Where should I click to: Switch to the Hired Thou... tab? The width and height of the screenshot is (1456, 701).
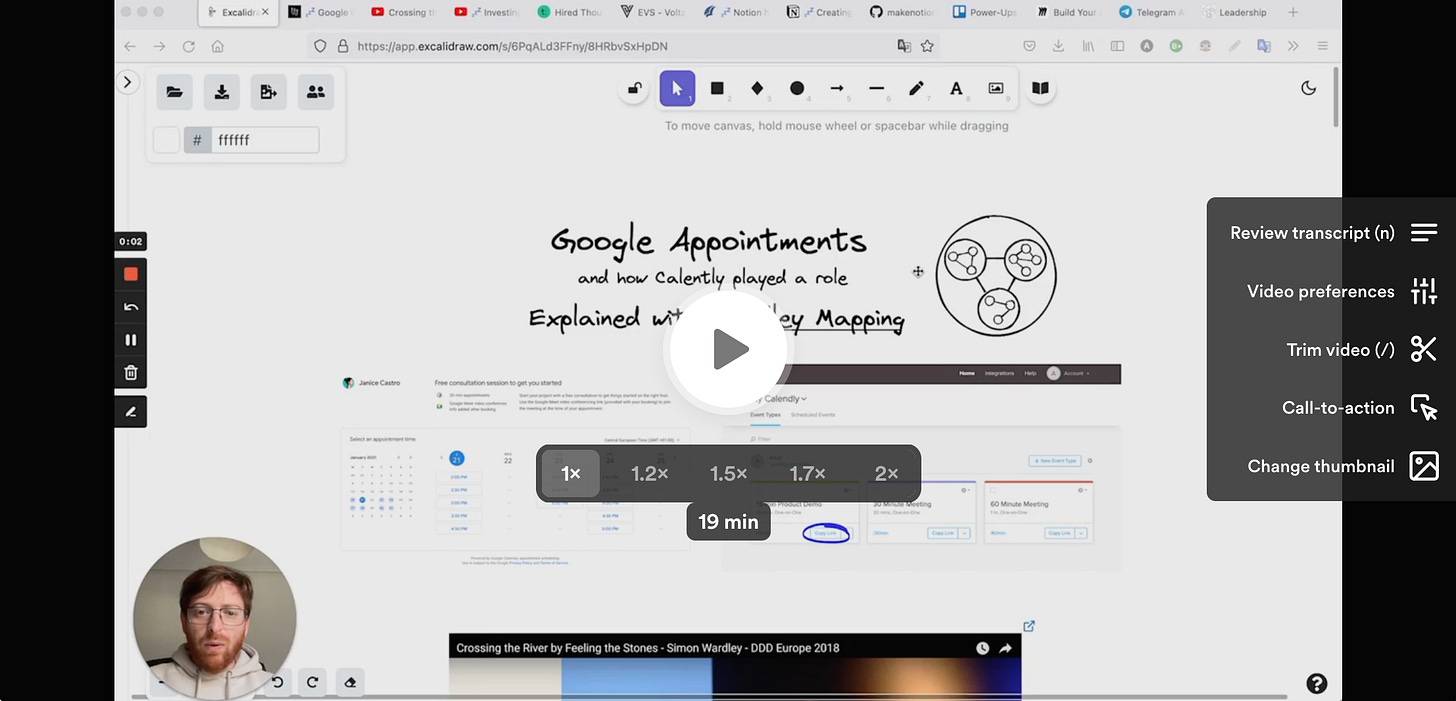[570, 12]
